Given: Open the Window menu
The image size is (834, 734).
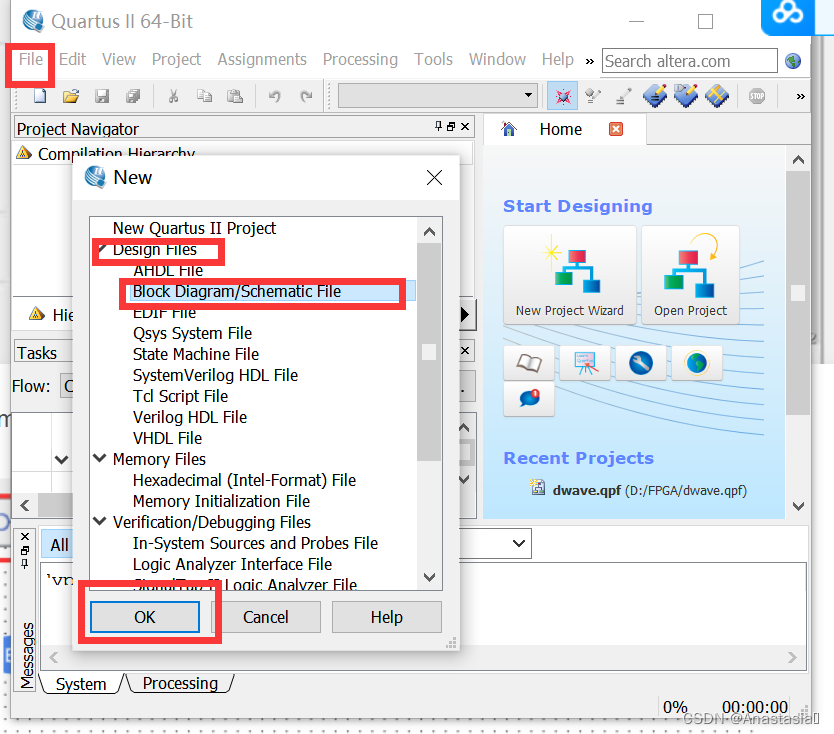Looking at the screenshot, I should (x=497, y=59).
